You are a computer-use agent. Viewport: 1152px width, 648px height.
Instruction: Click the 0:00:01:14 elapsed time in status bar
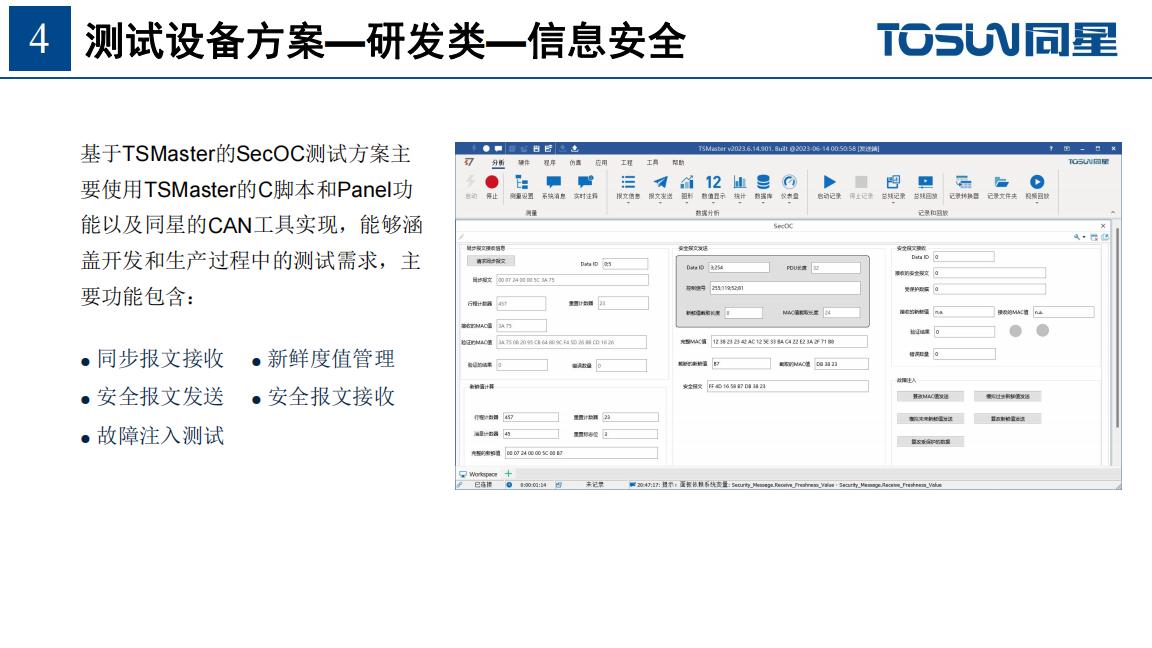coord(533,485)
